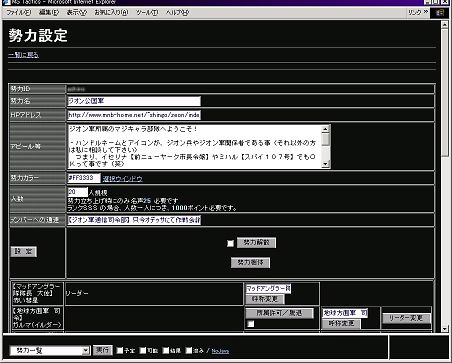The image size is (452, 363).
Task: Open the お気に入り(A) menu
Action: [111, 13]
